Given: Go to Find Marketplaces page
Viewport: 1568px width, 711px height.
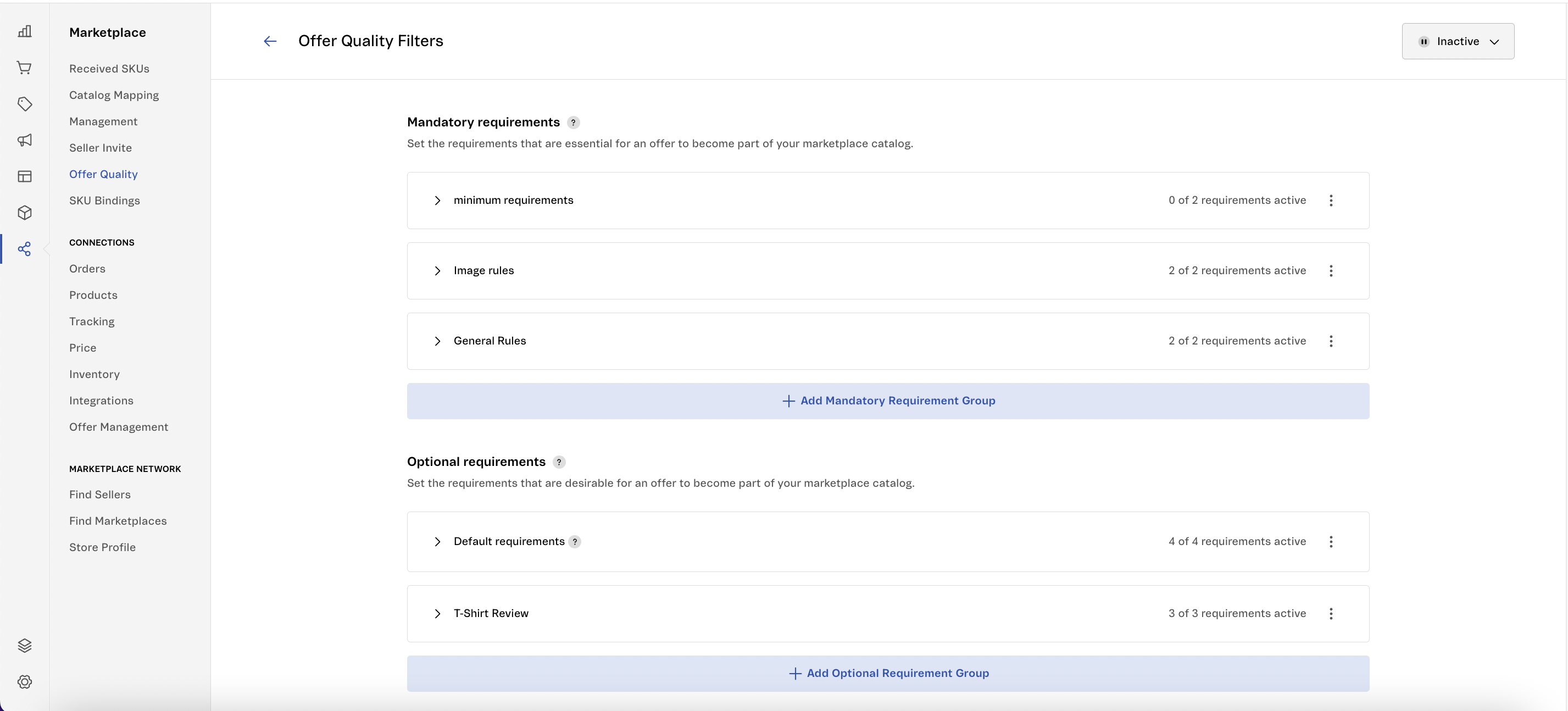Looking at the screenshot, I should coord(118,521).
